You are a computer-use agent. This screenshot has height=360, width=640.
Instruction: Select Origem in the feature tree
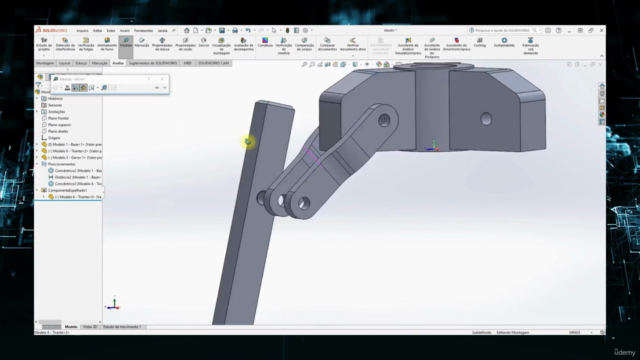(x=50, y=138)
